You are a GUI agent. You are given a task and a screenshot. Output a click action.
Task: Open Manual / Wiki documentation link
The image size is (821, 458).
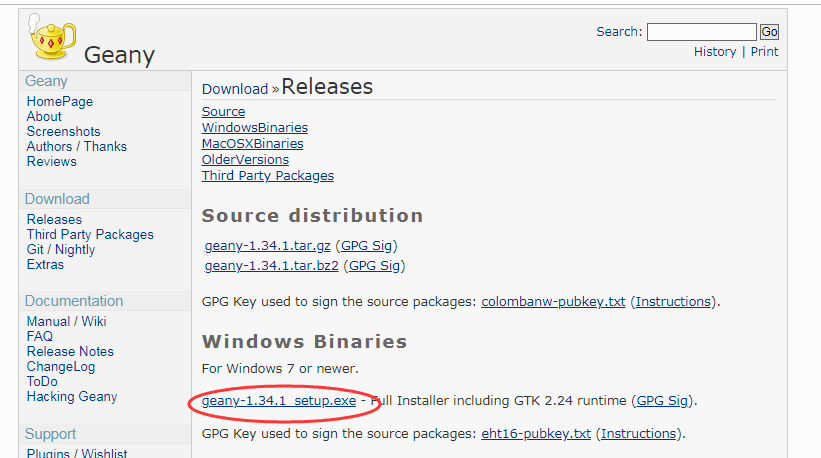pyautogui.click(x=66, y=321)
